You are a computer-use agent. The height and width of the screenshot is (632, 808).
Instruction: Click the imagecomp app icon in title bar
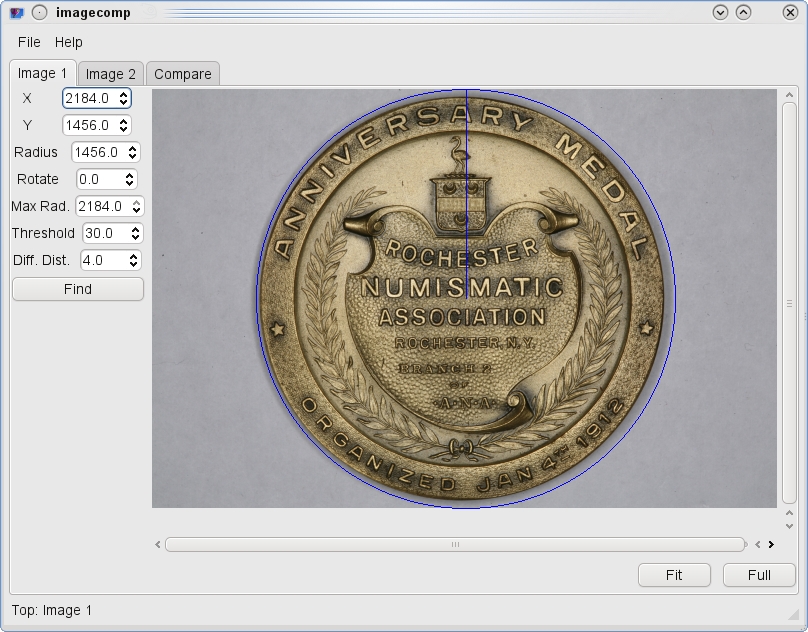coord(17,12)
